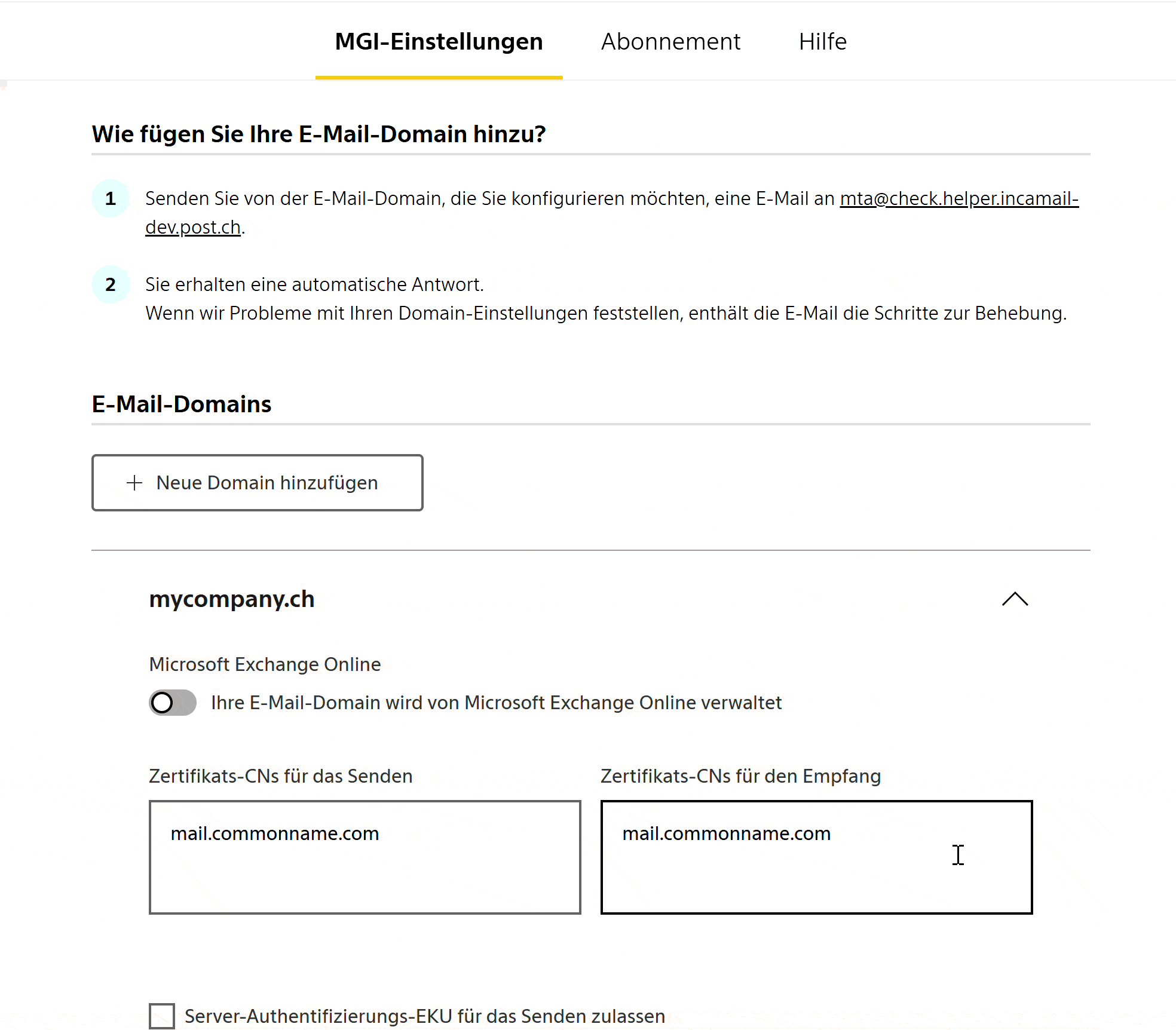
Task: Enable the Microsoft Exchange Online toggle
Action: point(173,703)
